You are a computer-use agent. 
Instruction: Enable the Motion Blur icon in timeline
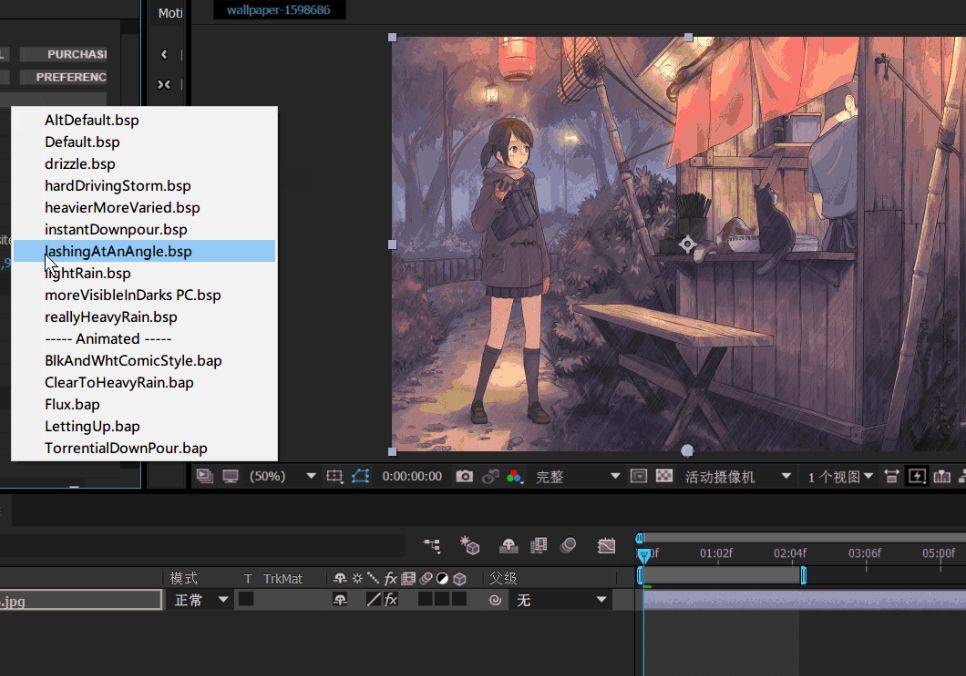click(x=568, y=545)
